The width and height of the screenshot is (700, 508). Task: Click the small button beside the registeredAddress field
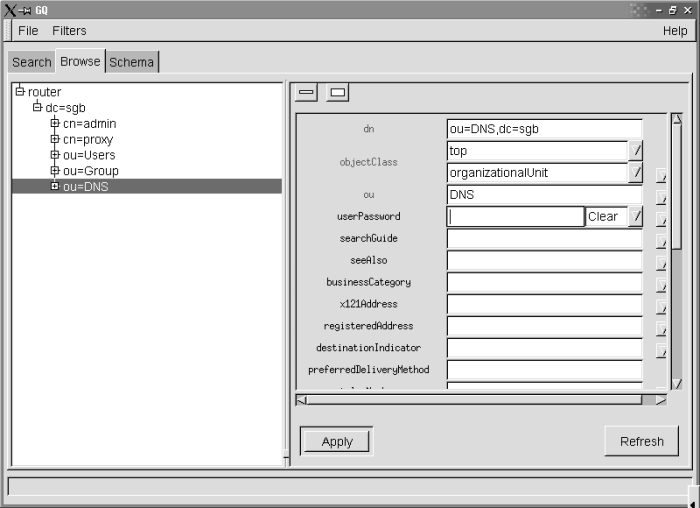pyautogui.click(x=661, y=328)
